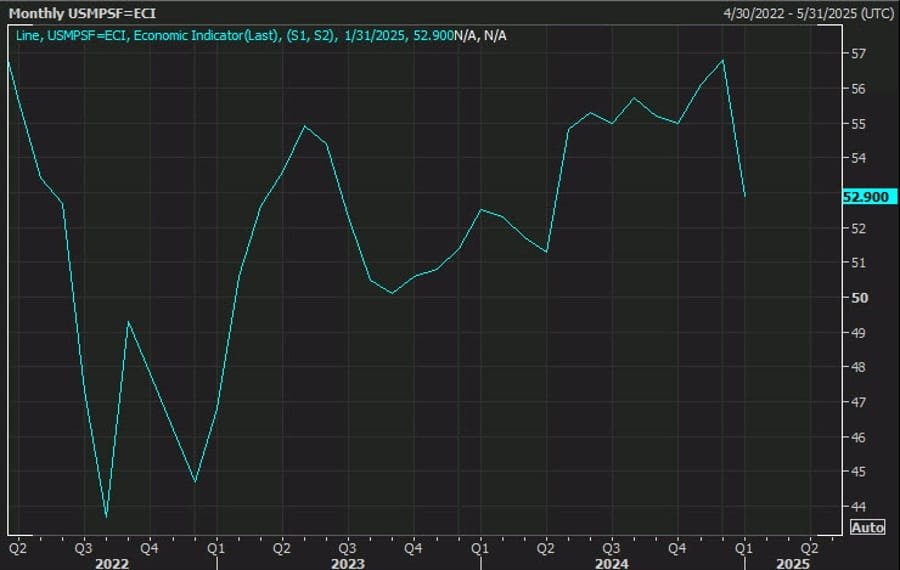Click the (S1, S2) text in legend
The width and height of the screenshot is (900, 570).
coord(311,35)
